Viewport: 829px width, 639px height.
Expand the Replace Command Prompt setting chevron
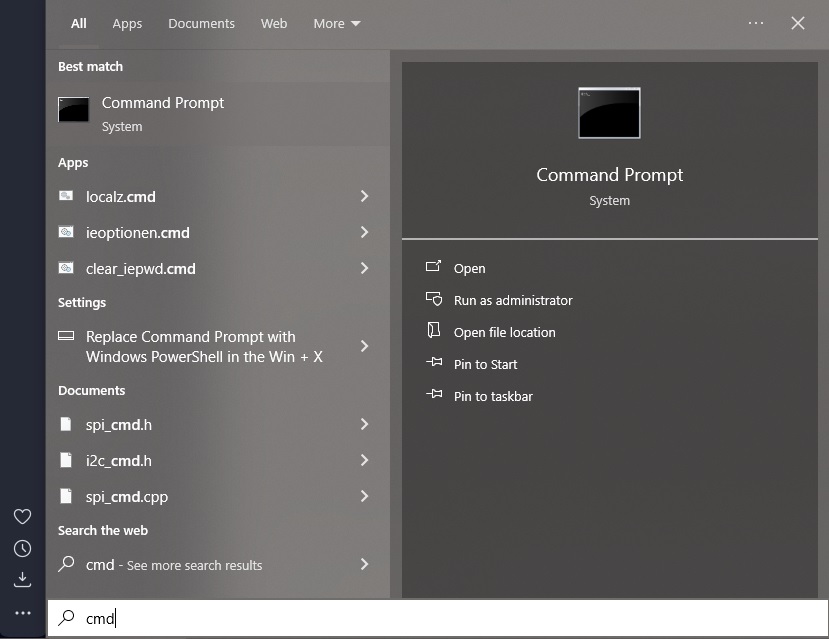(364, 346)
